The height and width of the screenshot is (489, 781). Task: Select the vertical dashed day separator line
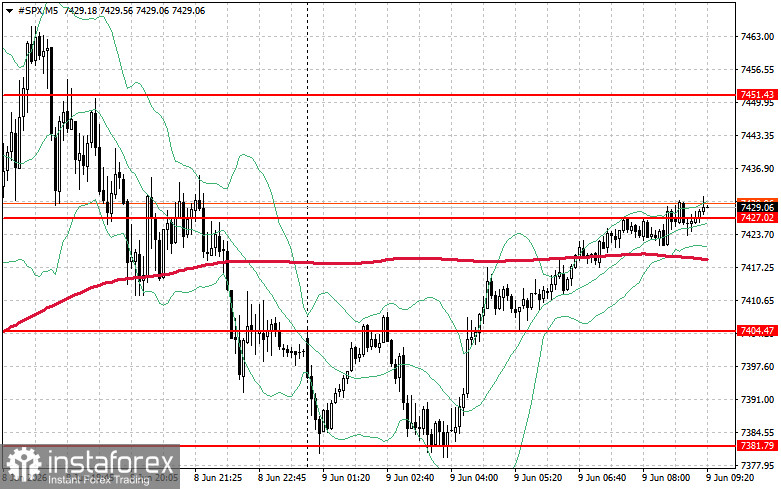tap(307, 234)
